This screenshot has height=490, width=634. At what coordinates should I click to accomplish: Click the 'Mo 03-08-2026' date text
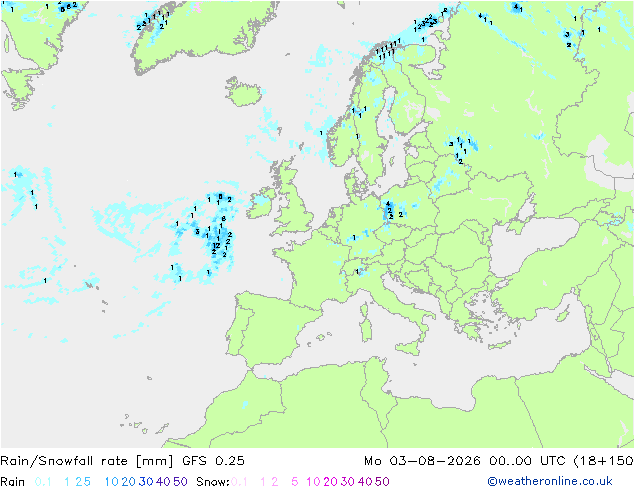(422, 461)
